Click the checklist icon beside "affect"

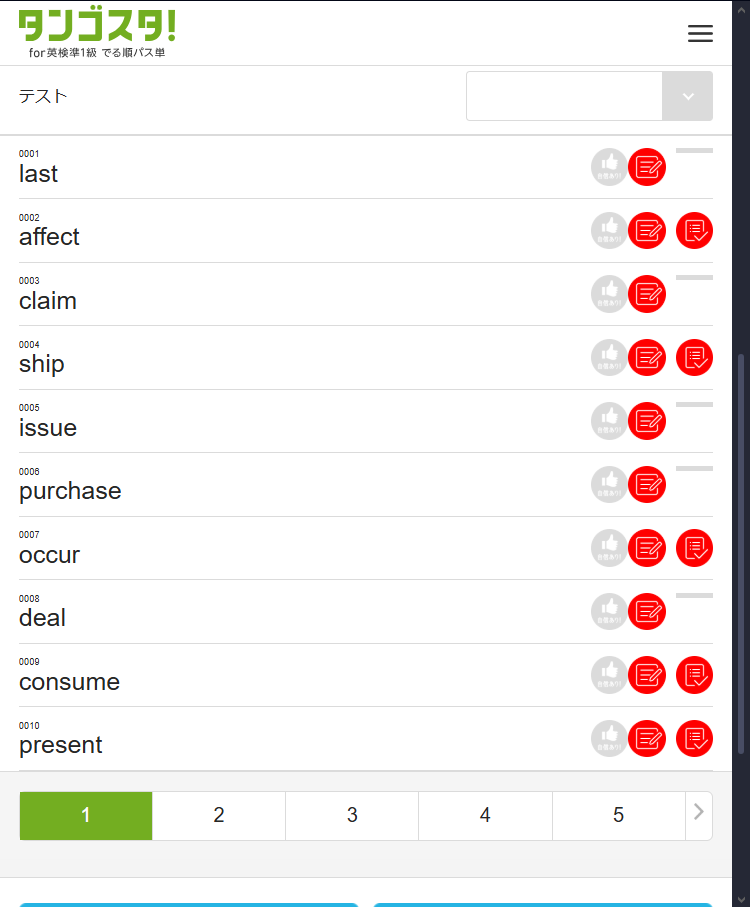click(x=694, y=231)
